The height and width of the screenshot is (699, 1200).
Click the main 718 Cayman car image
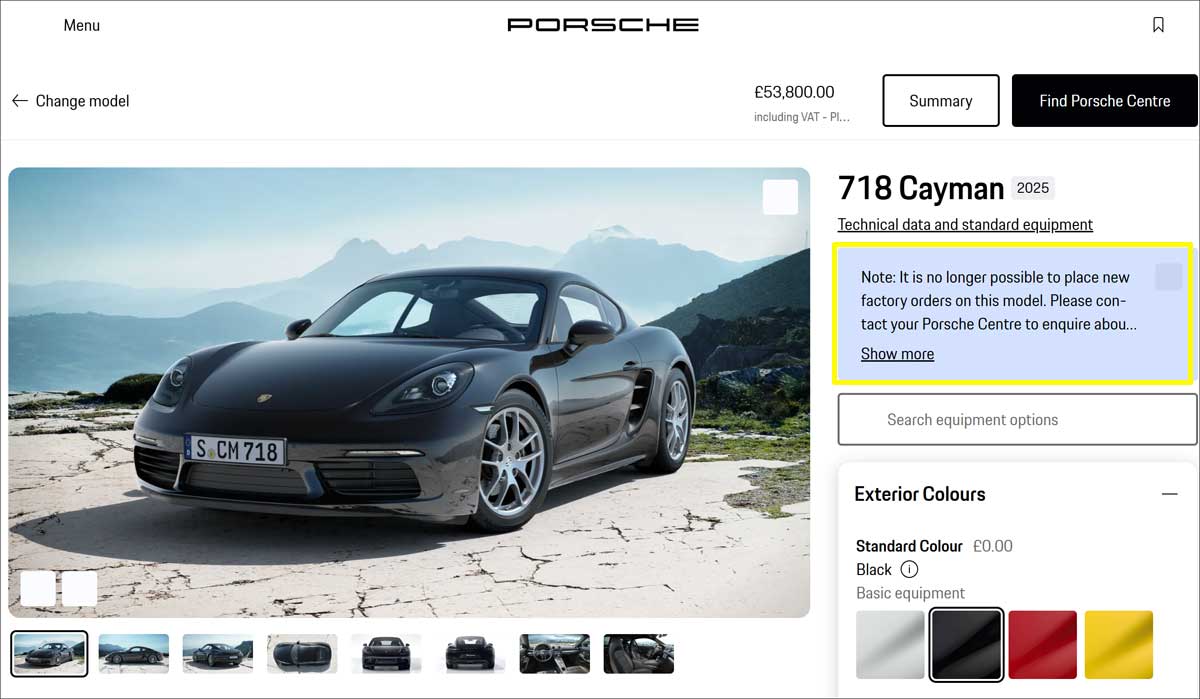409,392
